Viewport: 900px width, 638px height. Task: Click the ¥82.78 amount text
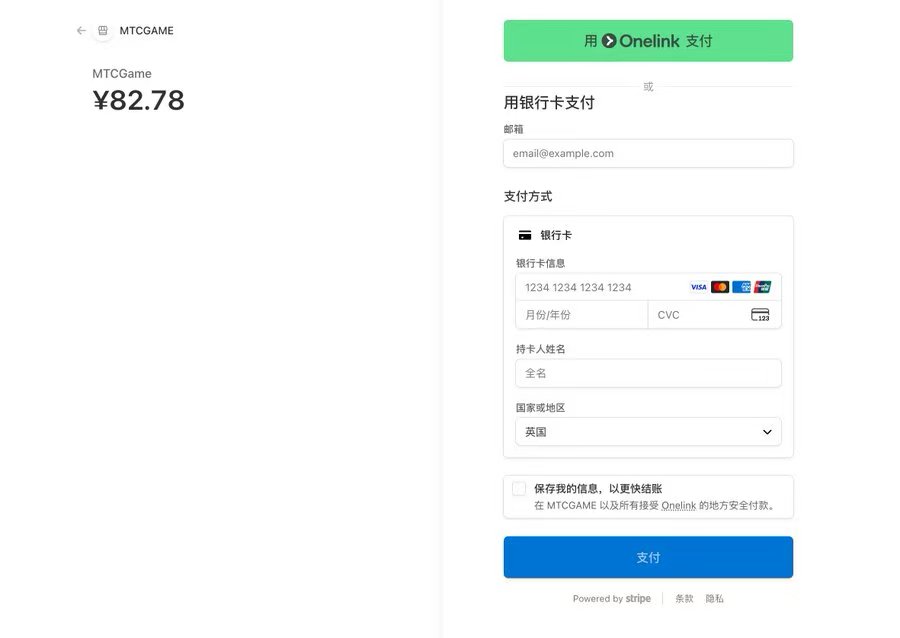138,100
